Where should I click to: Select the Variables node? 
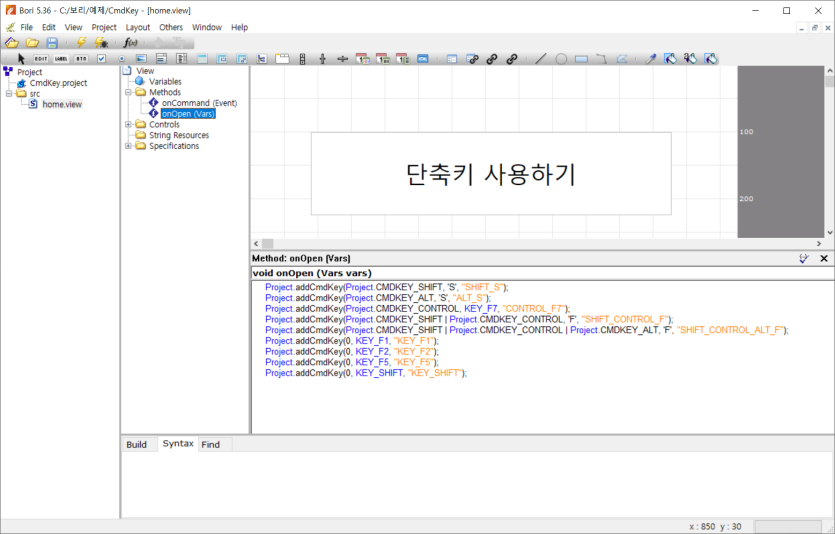[165, 81]
